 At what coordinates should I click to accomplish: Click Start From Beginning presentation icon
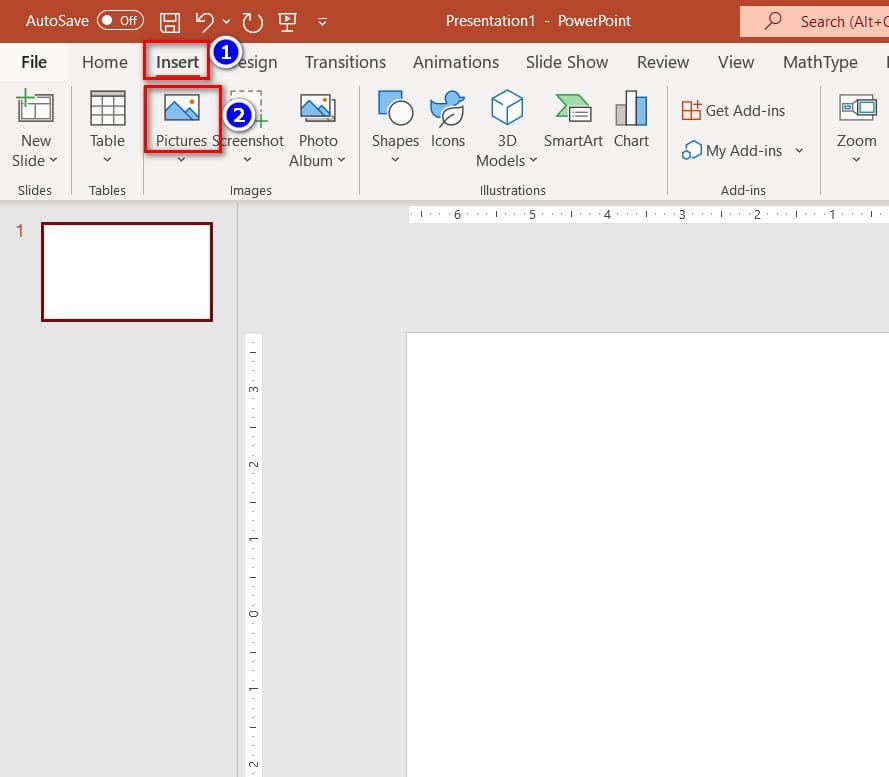click(x=286, y=21)
